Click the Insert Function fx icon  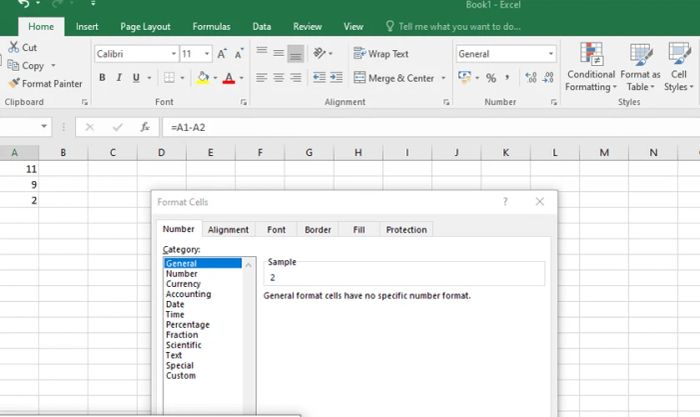click(145, 127)
